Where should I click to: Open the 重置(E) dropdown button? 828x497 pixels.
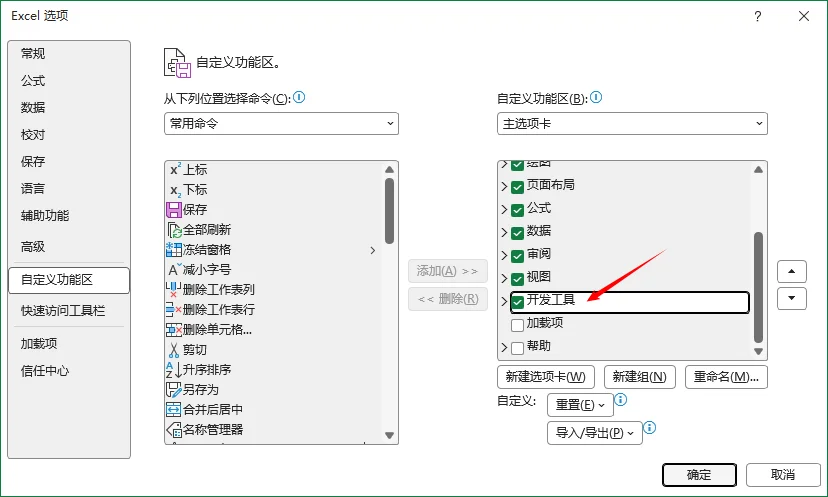coord(580,405)
